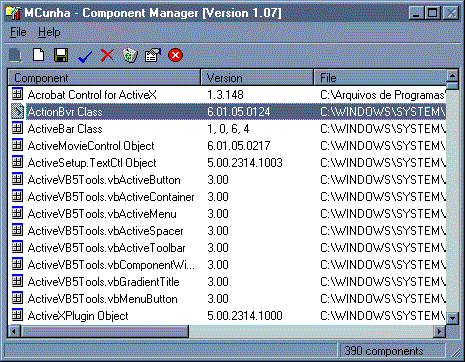Click version 5.00.2314.1003 cell
This screenshot has height=362, width=465.
(245, 163)
